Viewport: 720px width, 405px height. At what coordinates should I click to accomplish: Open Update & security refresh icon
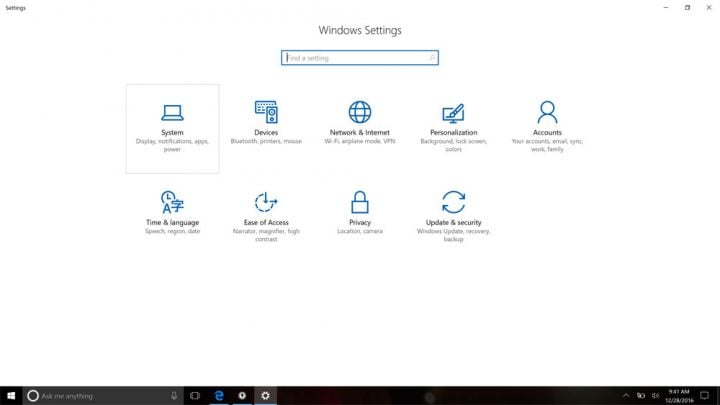tap(453, 202)
